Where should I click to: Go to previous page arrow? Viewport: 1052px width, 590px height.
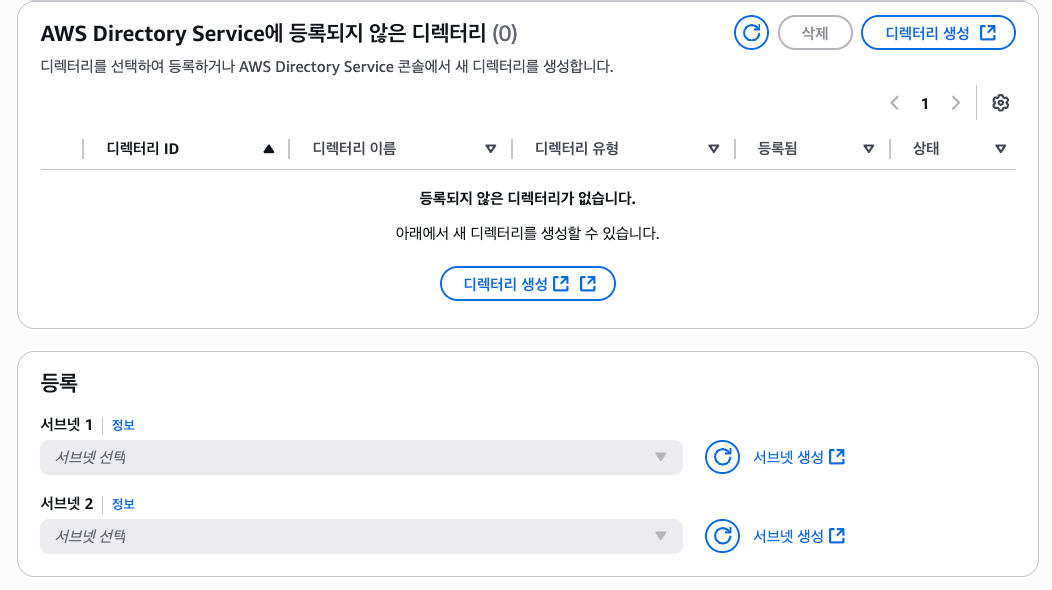tap(894, 103)
